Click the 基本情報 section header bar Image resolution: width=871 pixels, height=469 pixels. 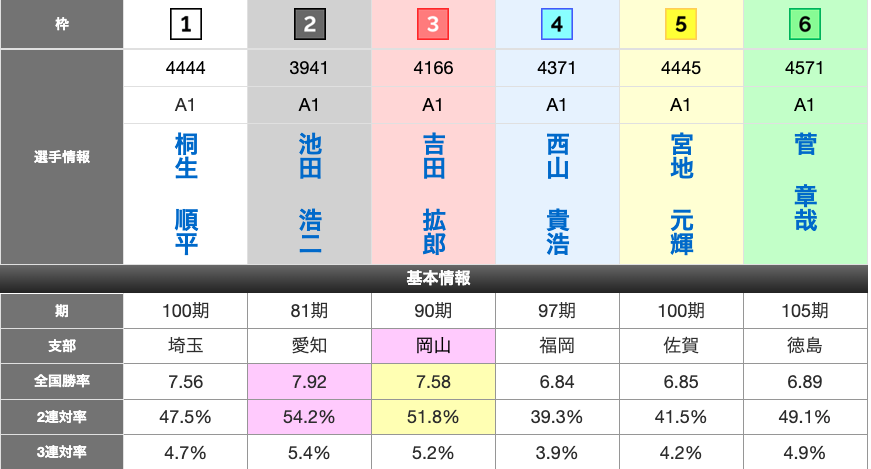435,278
